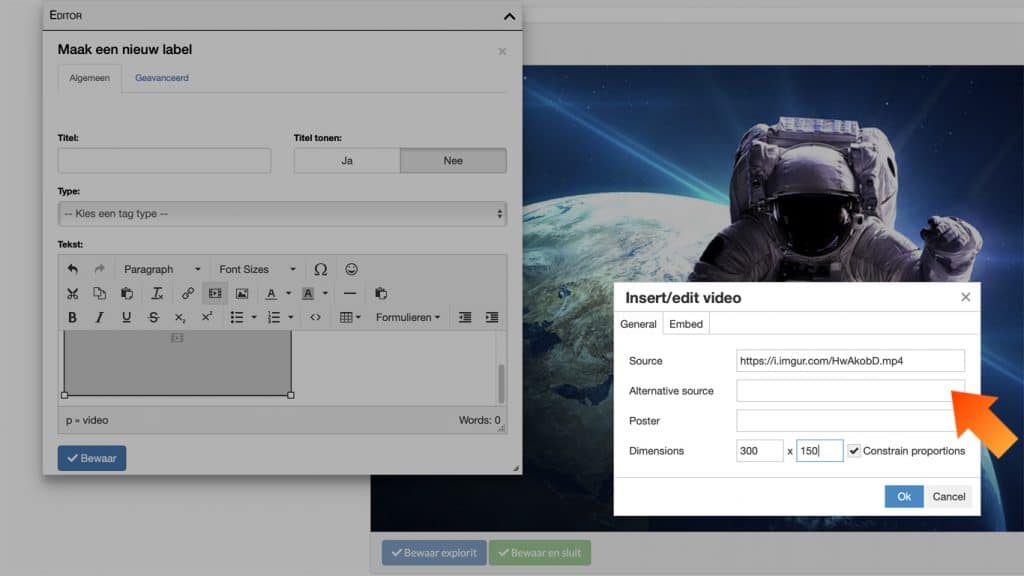Click the 'p » video' path in the editor status bar

pos(87,420)
